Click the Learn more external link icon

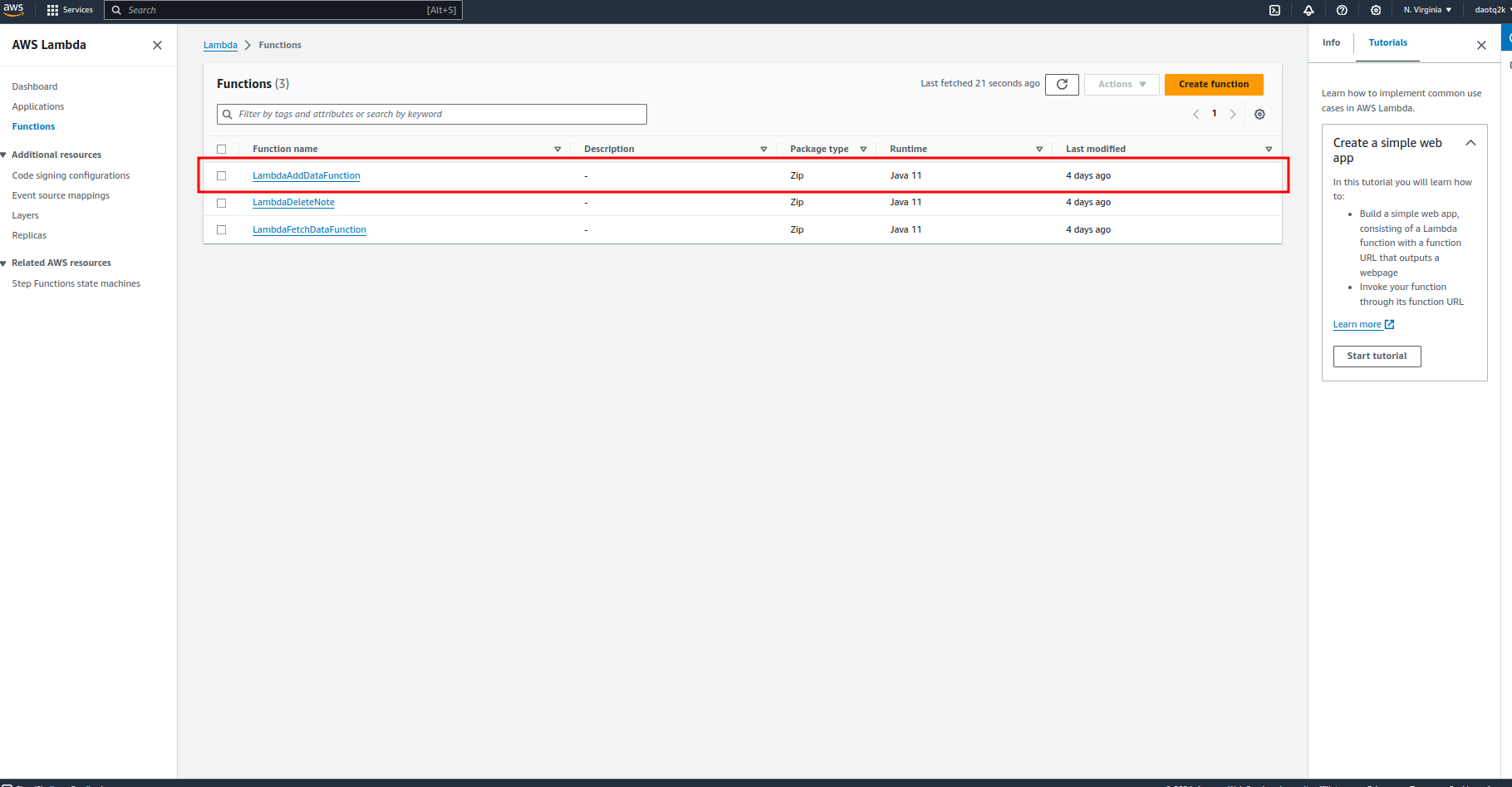pyautogui.click(x=1389, y=324)
